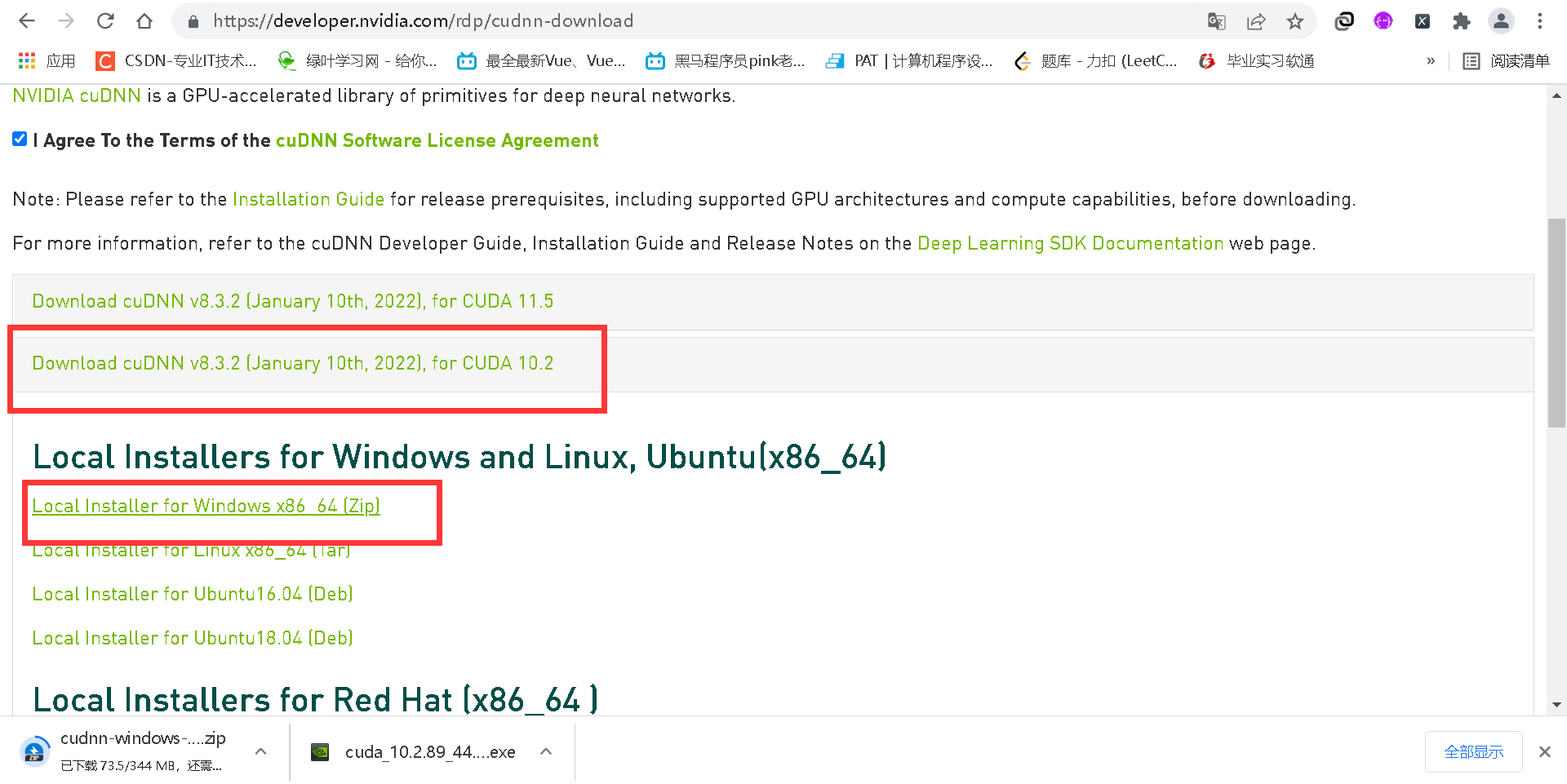The width and height of the screenshot is (1567, 784).
Task: Click 全部显示 to show all downloads
Action: [1474, 751]
